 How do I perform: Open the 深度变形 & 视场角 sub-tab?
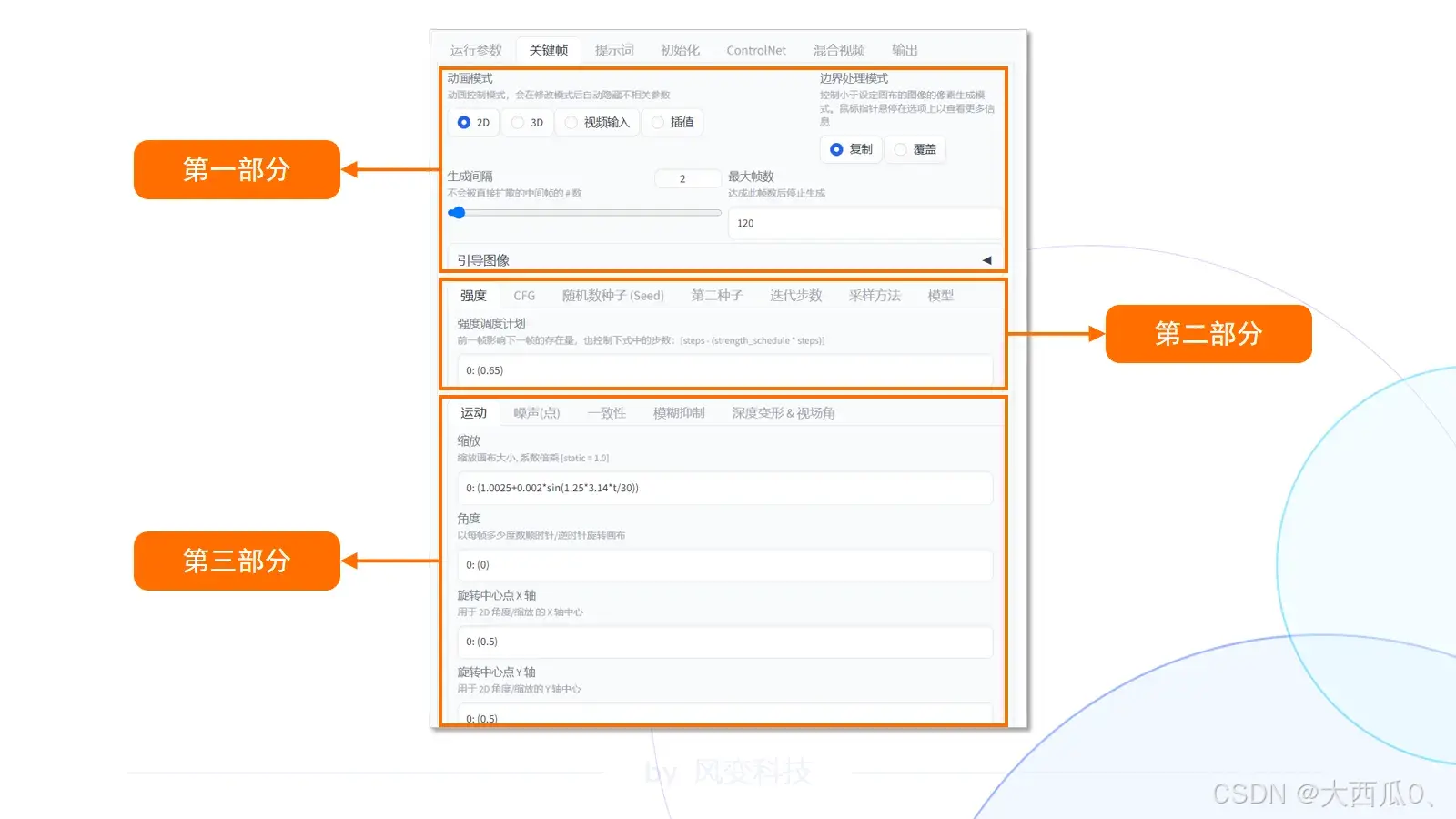click(x=784, y=413)
